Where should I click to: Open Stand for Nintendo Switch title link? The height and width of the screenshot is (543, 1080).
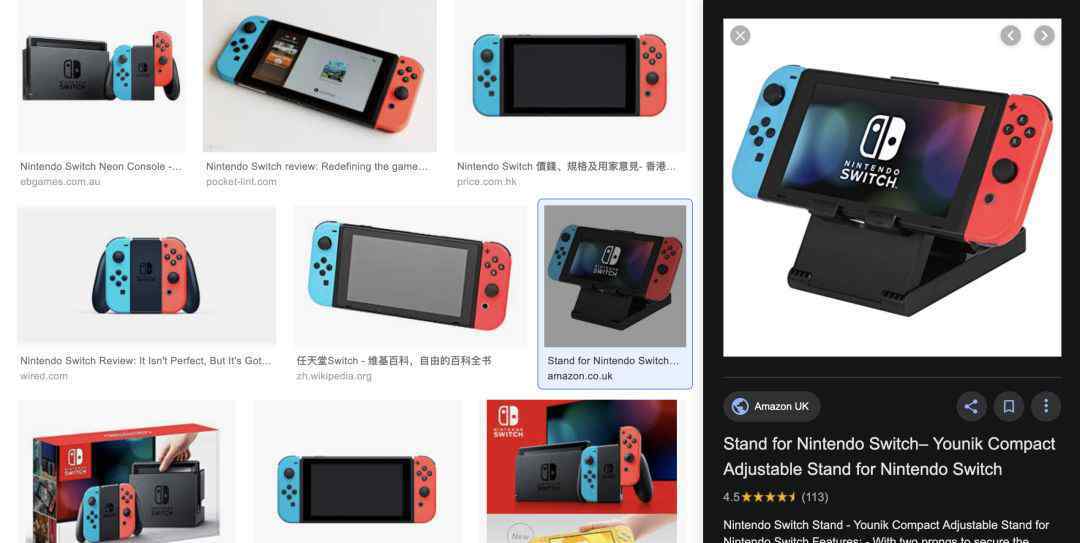pos(889,456)
